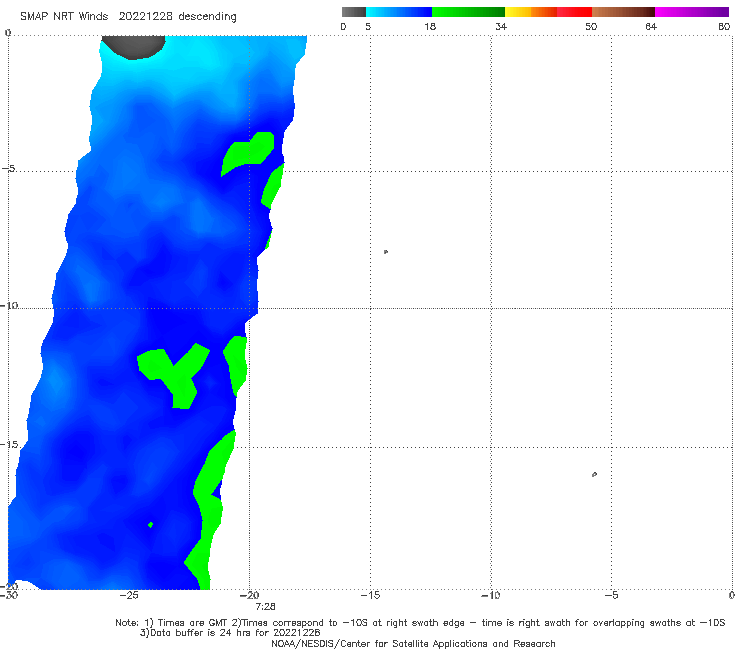Click the magenta-purple segment of the color bar

click(692, 12)
